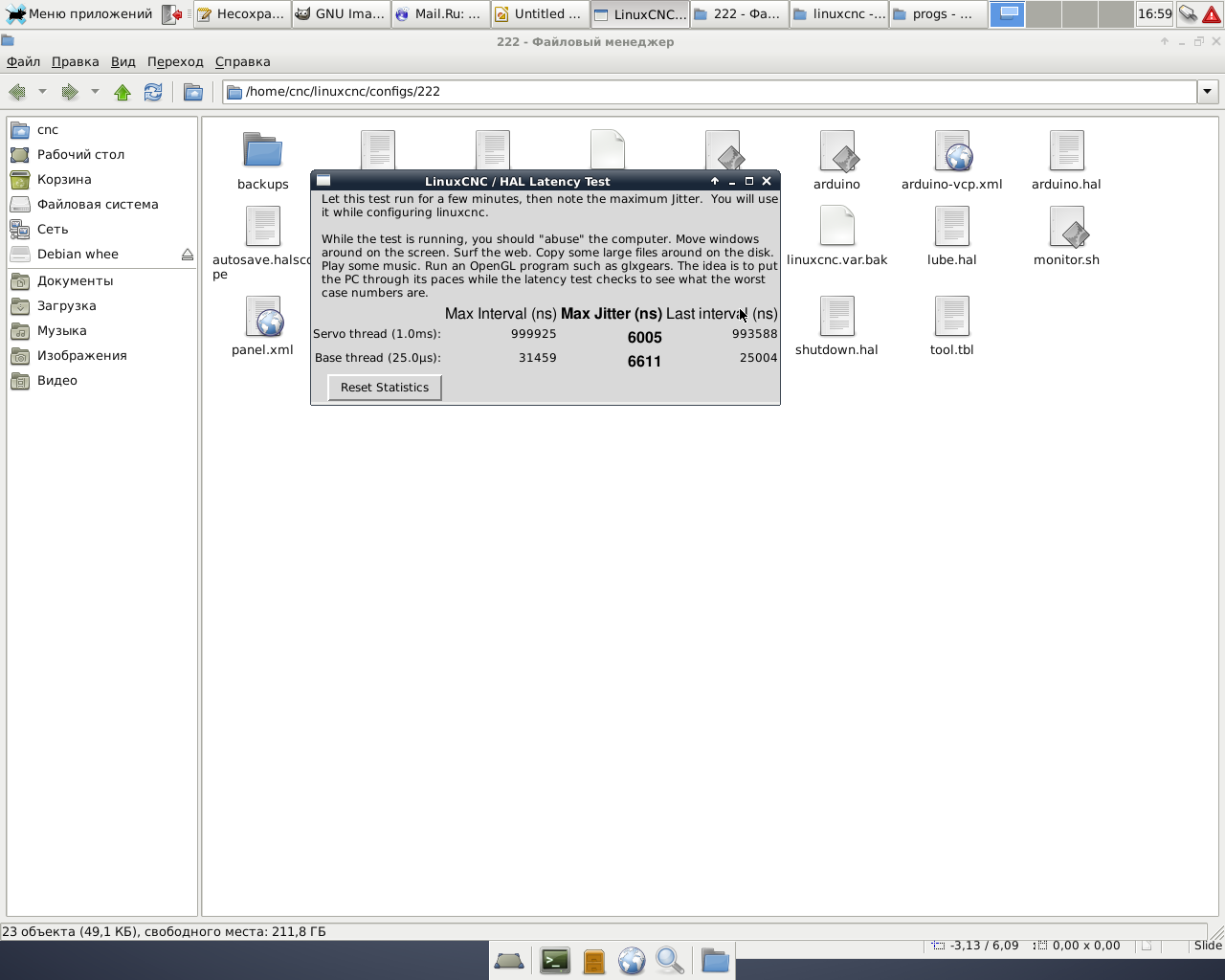This screenshot has width=1225, height=980.
Task: Select the autosave.halscope file icon
Action: coord(262,227)
